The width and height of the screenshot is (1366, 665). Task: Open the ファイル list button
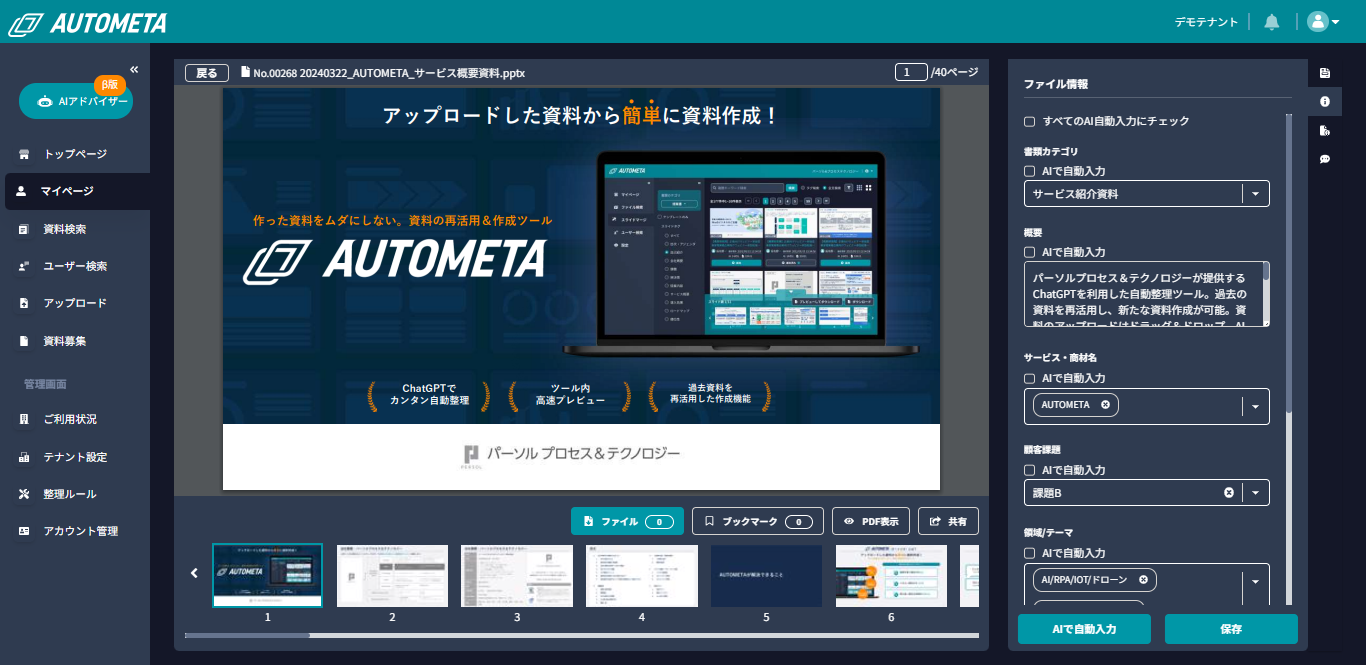pos(627,521)
